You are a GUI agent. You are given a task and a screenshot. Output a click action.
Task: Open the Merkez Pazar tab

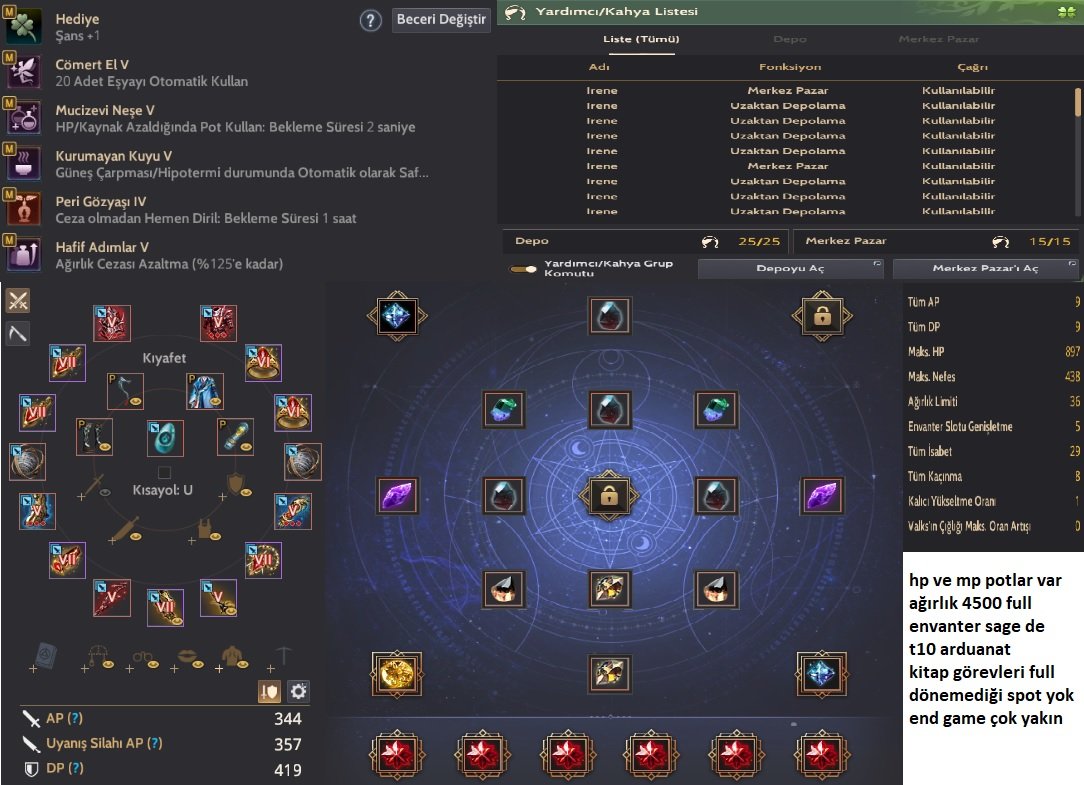(x=939, y=39)
